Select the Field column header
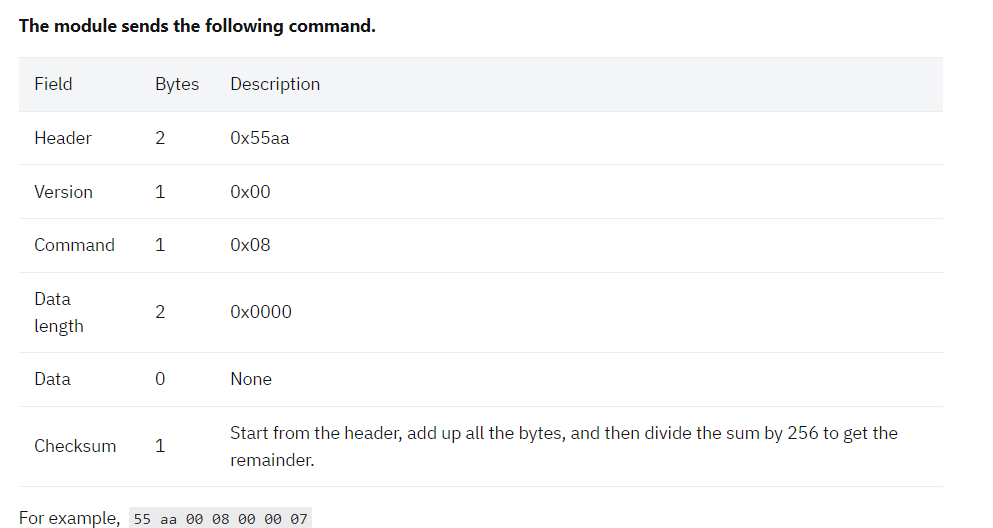 tap(53, 84)
